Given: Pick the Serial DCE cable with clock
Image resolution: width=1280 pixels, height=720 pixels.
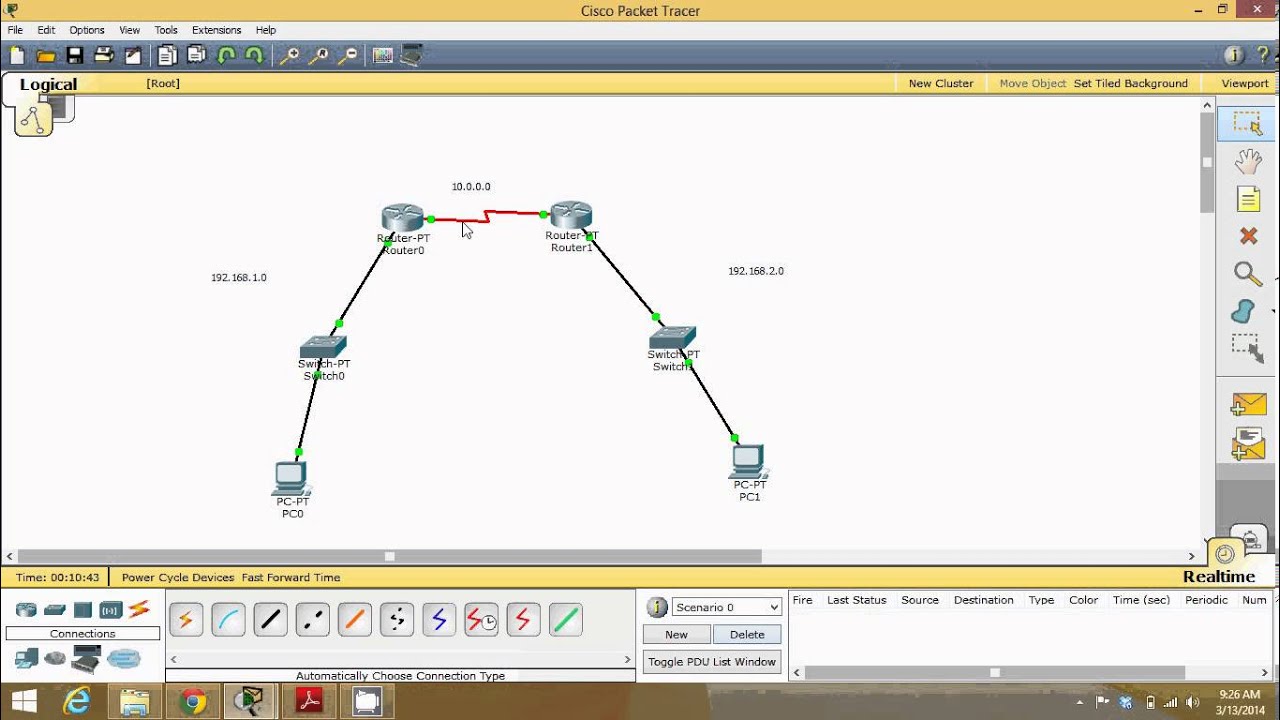Looking at the screenshot, I should [481, 620].
